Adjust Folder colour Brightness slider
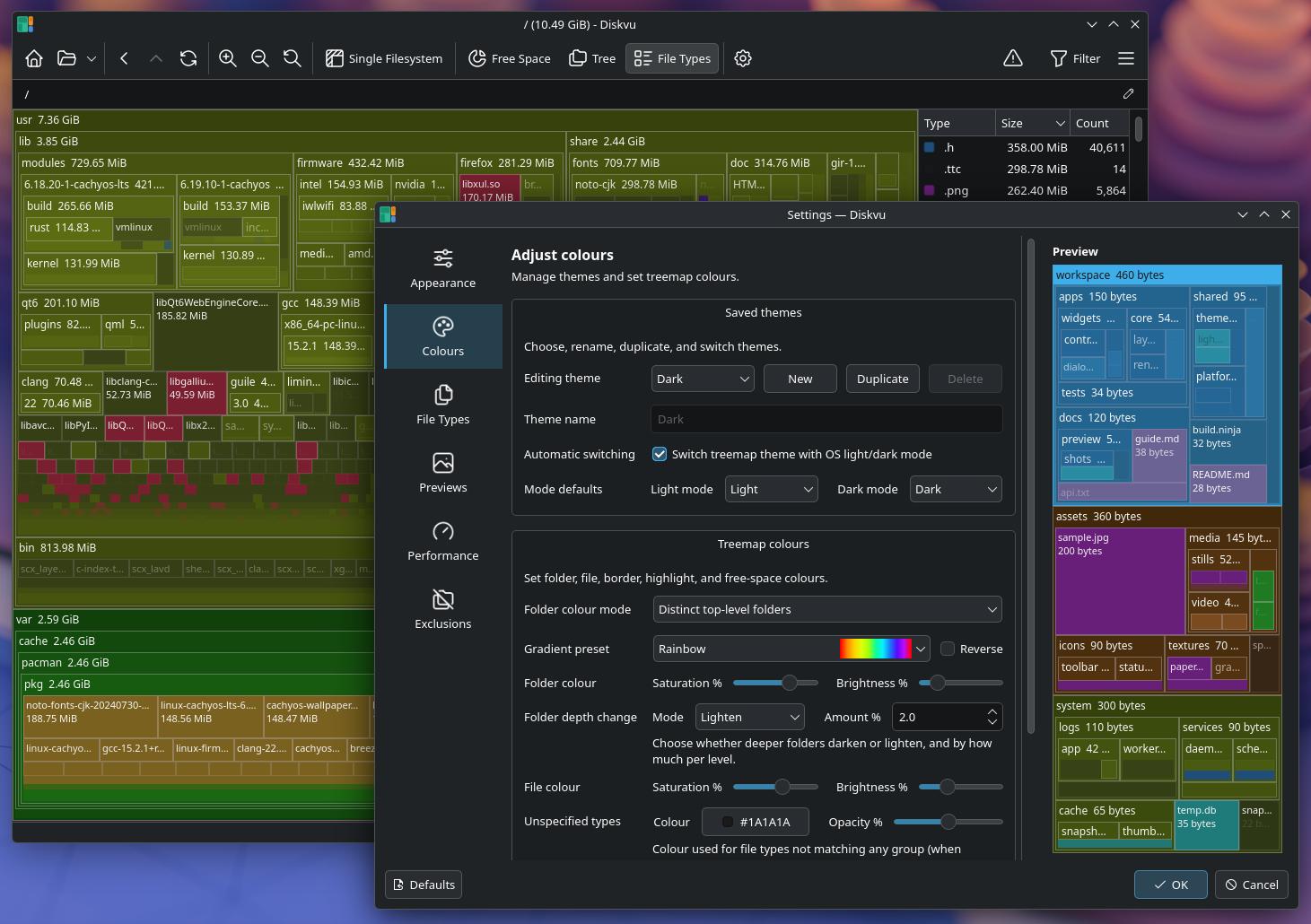 click(959, 683)
